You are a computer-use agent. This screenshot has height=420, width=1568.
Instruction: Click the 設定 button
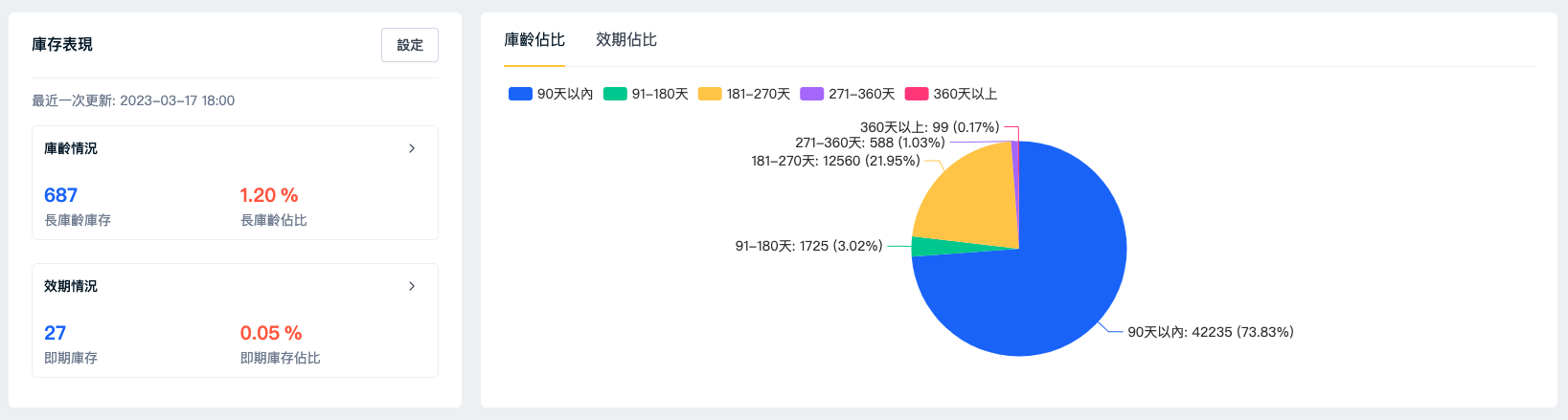(410, 45)
